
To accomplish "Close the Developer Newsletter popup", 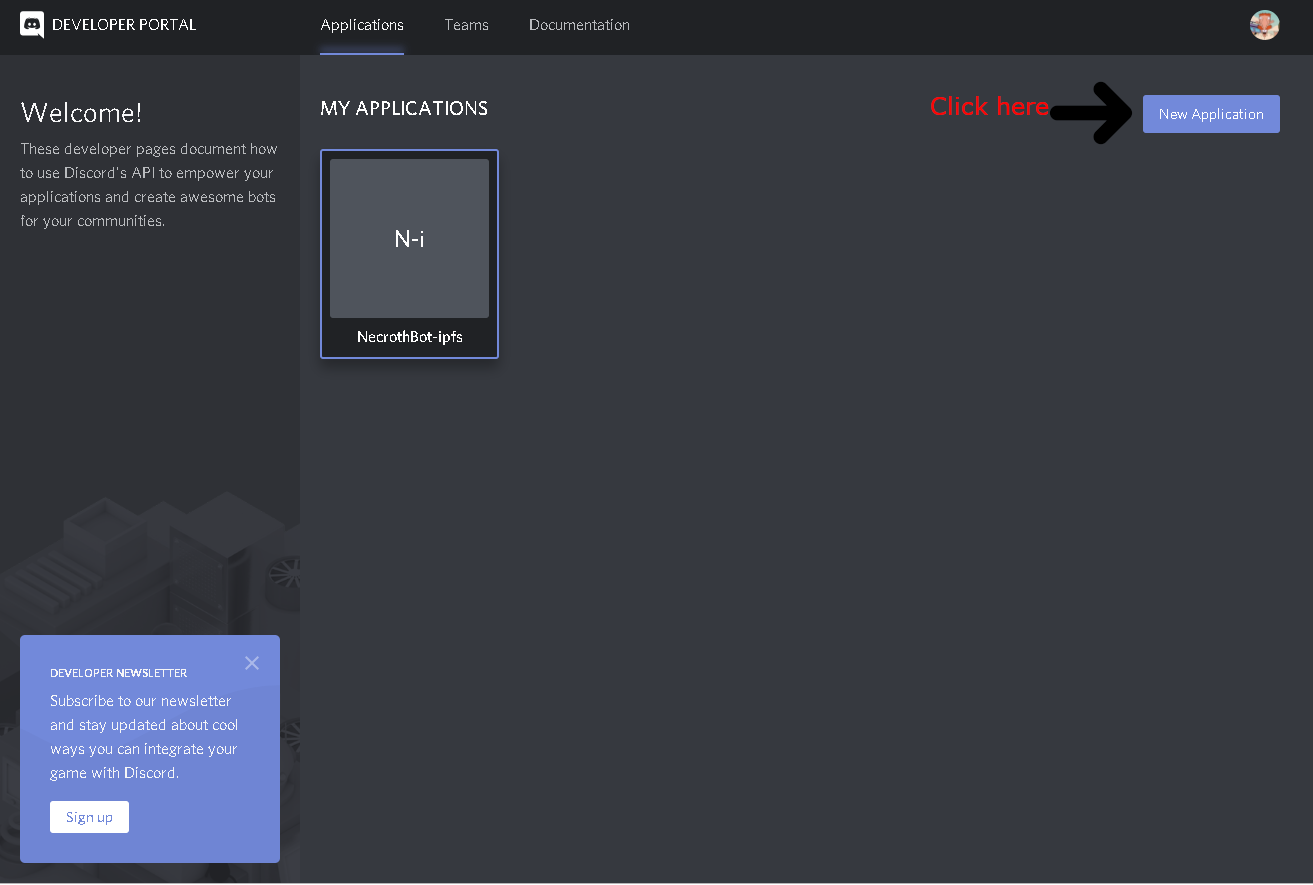I will pyautogui.click(x=252, y=663).
